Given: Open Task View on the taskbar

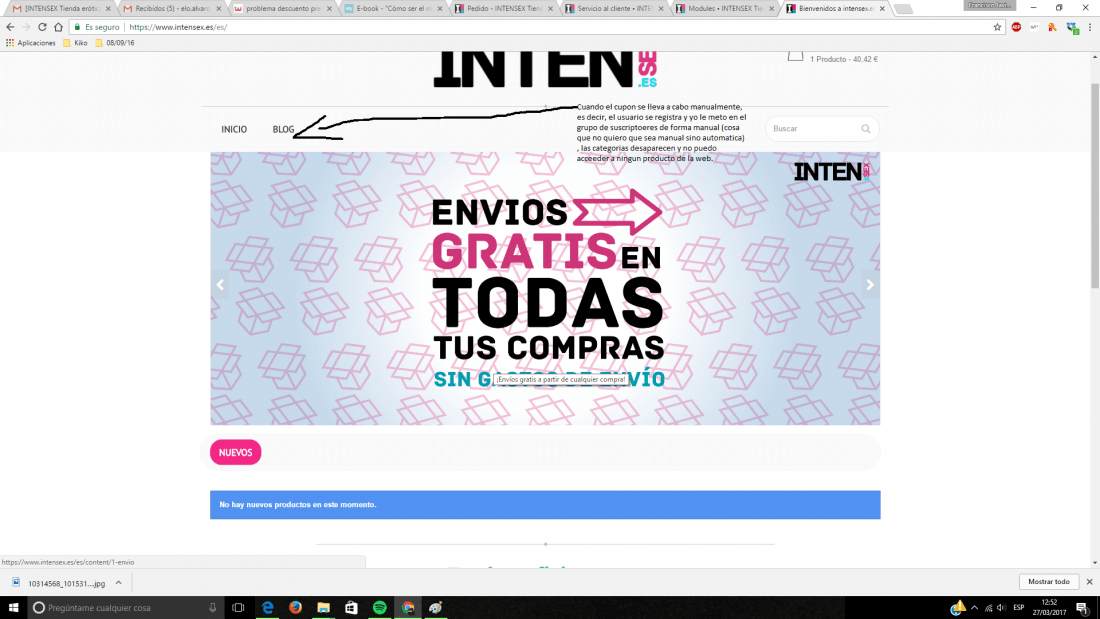Looking at the screenshot, I should click(239, 608).
